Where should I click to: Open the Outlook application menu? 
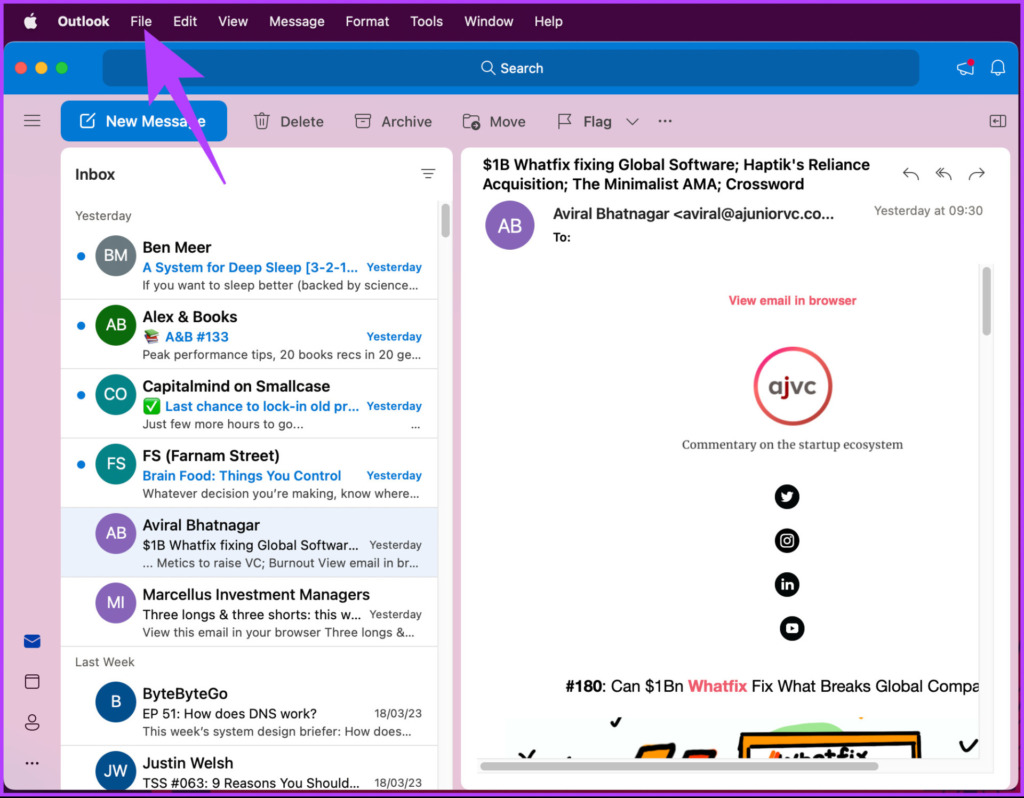tap(83, 22)
